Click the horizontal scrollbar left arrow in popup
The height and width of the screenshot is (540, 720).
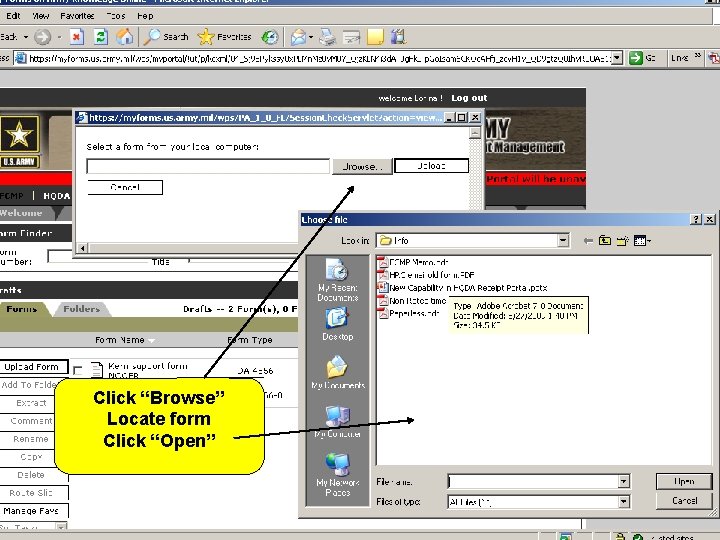[82, 248]
